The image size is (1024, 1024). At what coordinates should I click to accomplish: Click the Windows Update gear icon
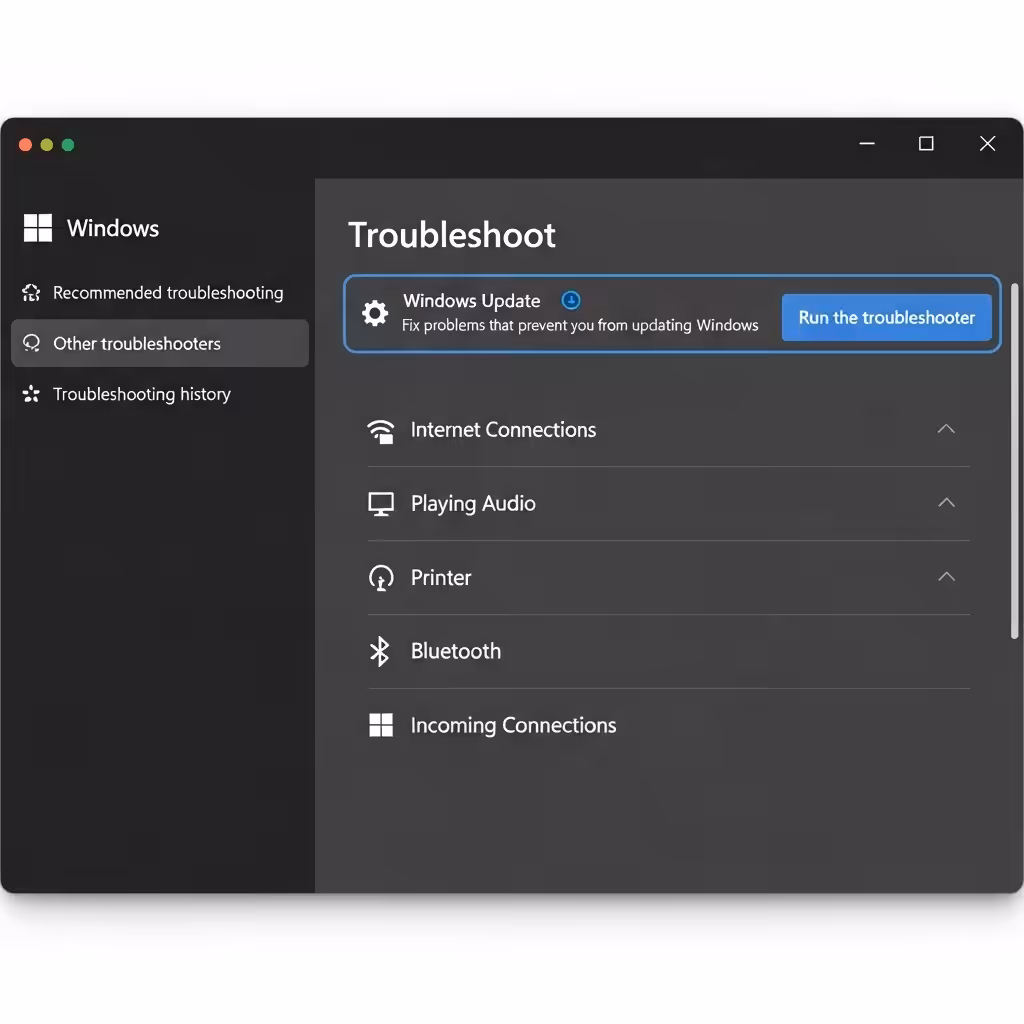point(375,313)
